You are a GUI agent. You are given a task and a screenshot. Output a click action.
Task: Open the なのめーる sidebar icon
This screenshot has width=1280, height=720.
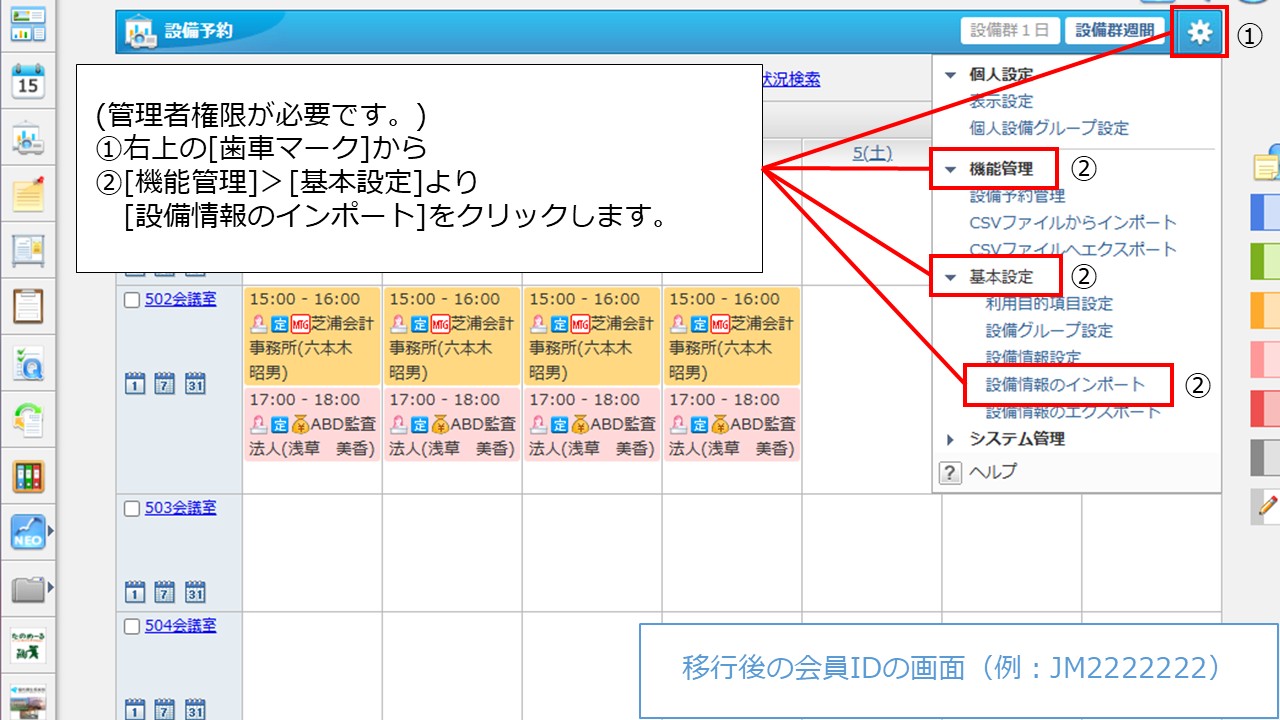[28, 645]
